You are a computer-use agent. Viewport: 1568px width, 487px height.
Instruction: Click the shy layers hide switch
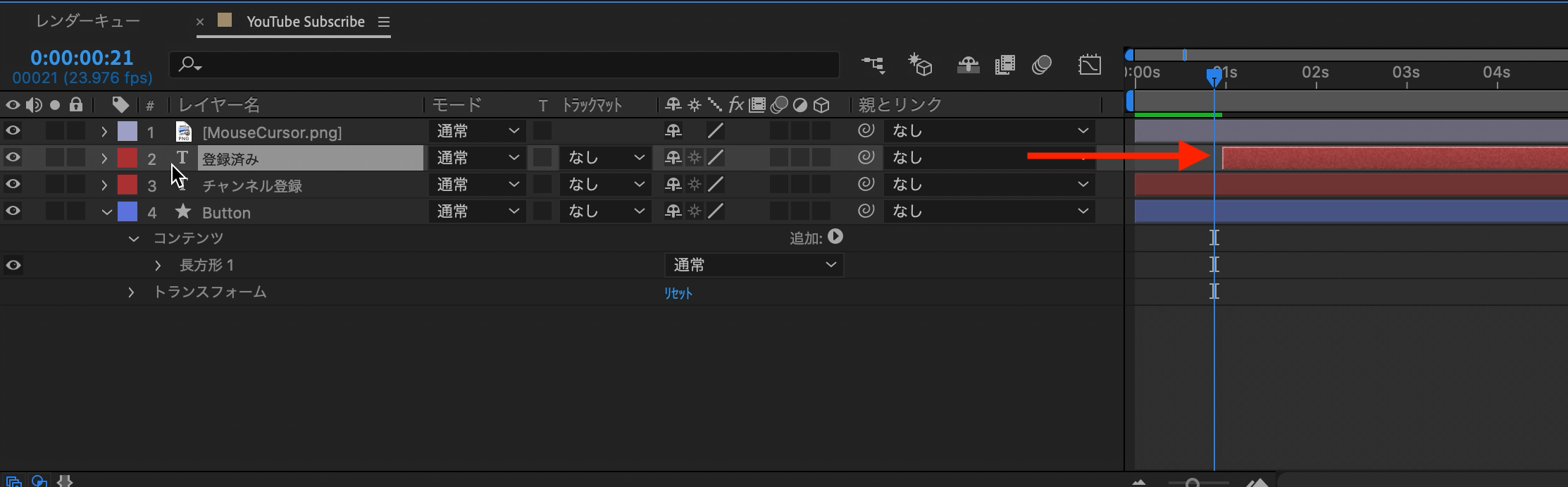tap(968, 66)
